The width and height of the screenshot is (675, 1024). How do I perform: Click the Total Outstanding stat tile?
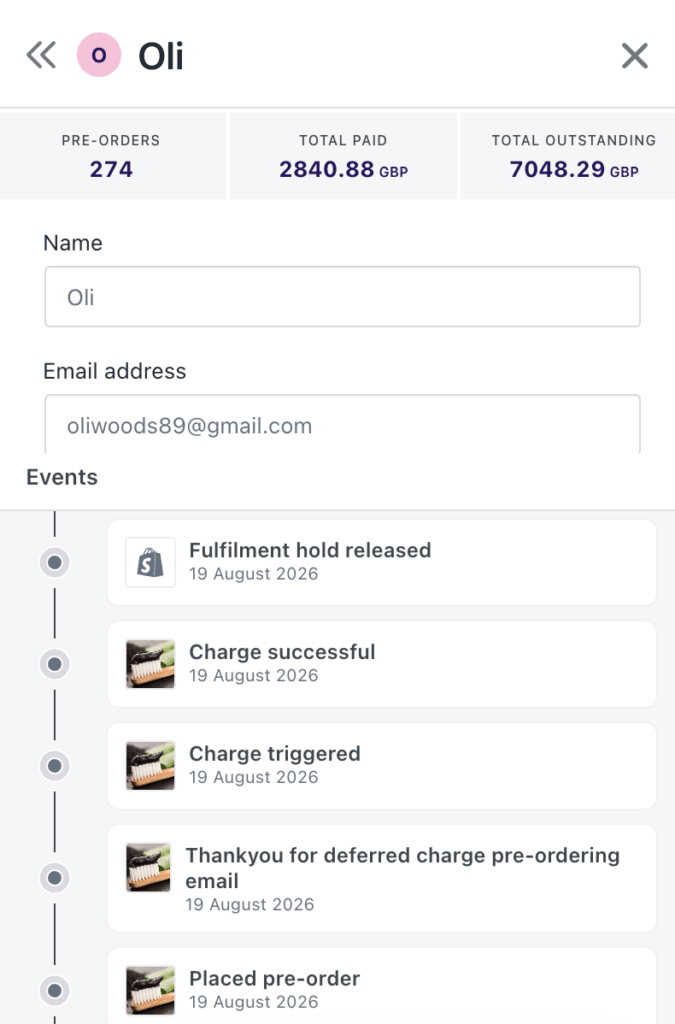pos(568,156)
